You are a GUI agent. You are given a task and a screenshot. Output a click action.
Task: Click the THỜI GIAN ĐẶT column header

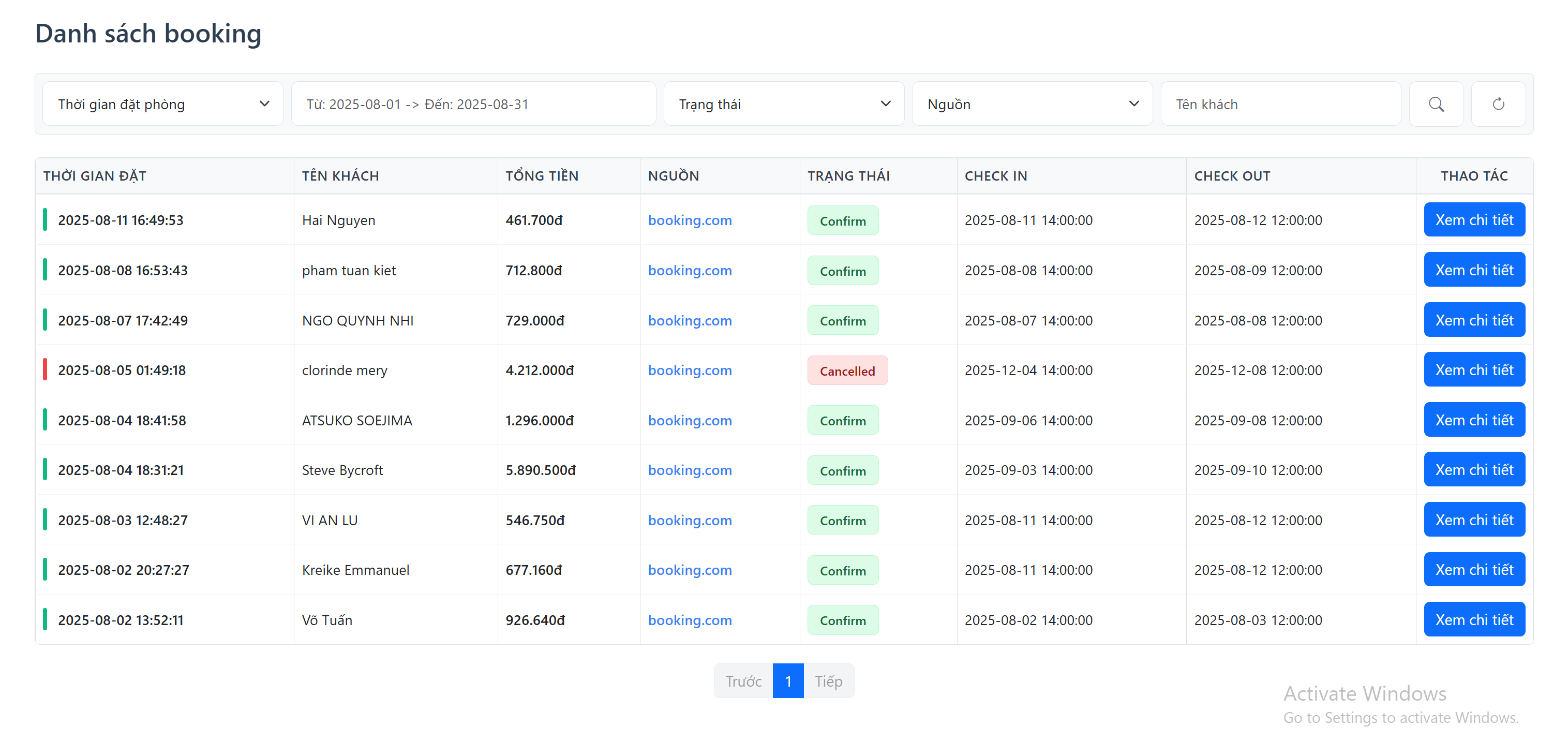click(94, 176)
